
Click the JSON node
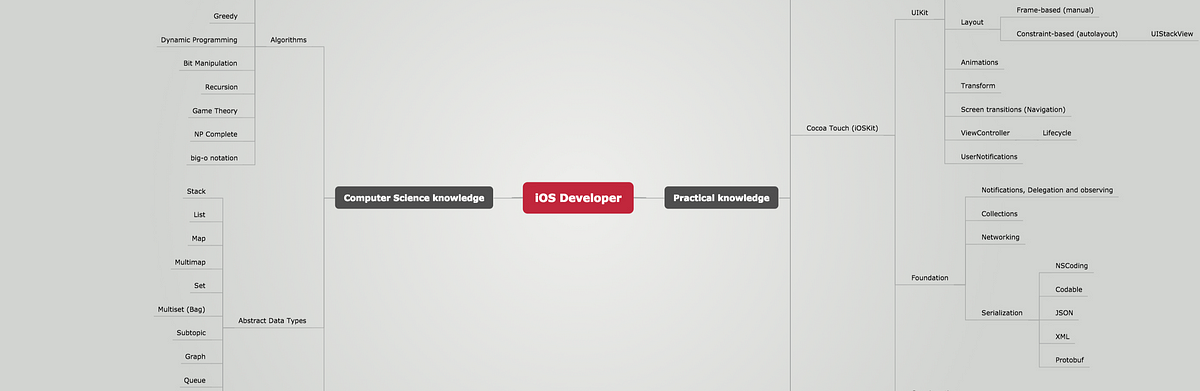[x=1065, y=313]
